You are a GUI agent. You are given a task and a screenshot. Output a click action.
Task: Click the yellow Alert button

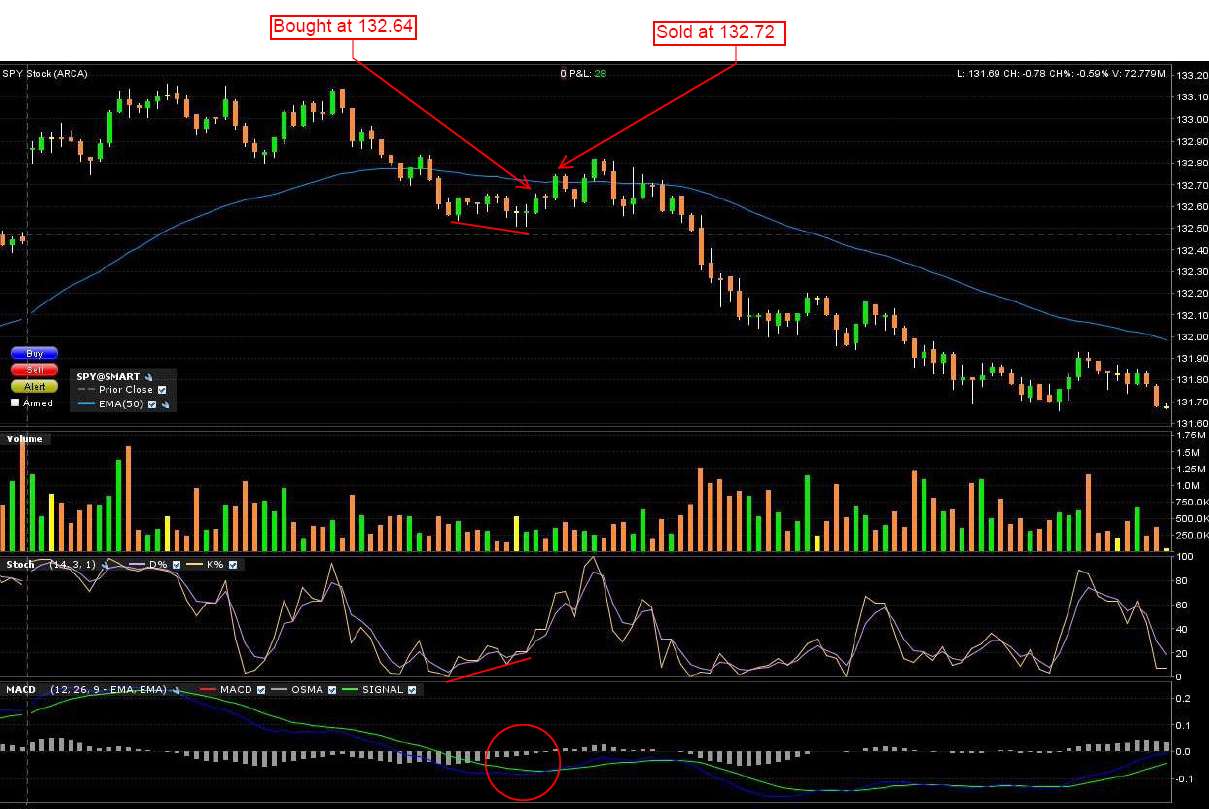pyautogui.click(x=34, y=386)
